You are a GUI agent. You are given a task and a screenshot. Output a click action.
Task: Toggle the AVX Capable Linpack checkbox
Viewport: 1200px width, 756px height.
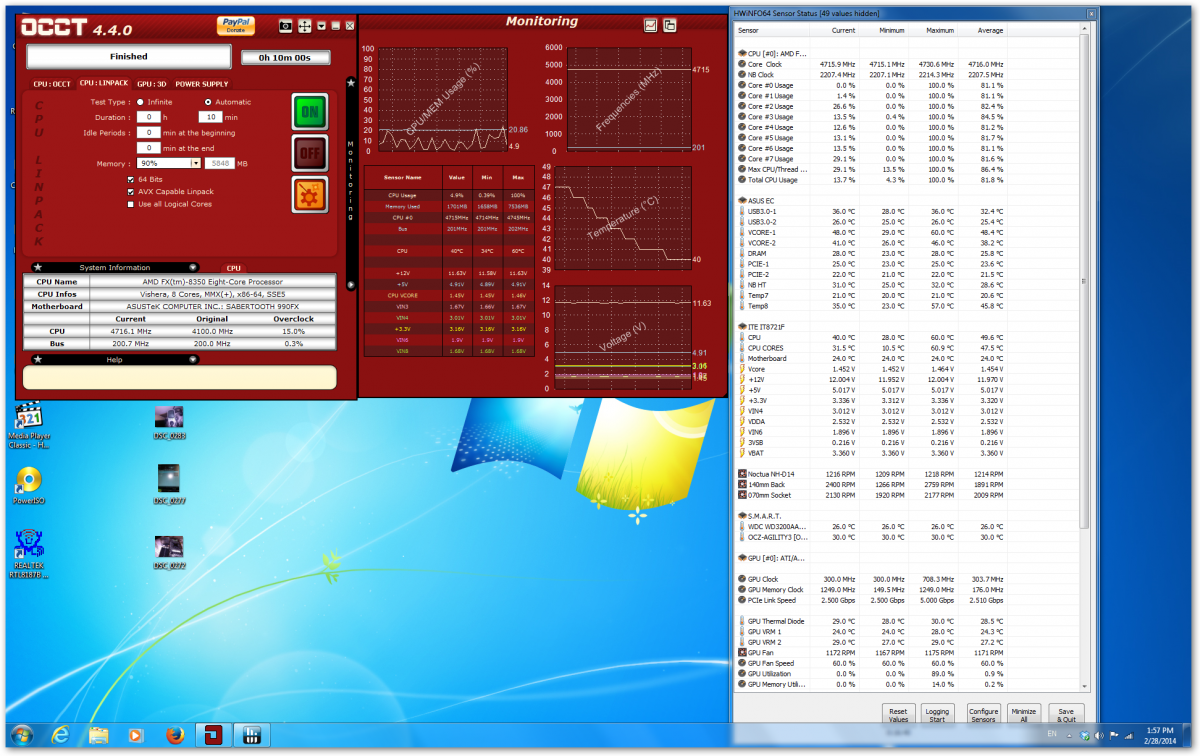(130, 191)
